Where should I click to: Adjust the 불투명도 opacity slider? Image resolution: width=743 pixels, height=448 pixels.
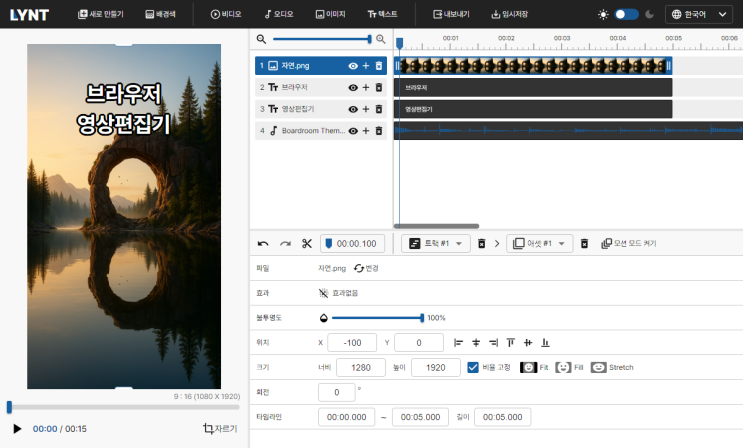pyautogui.click(x=377, y=318)
